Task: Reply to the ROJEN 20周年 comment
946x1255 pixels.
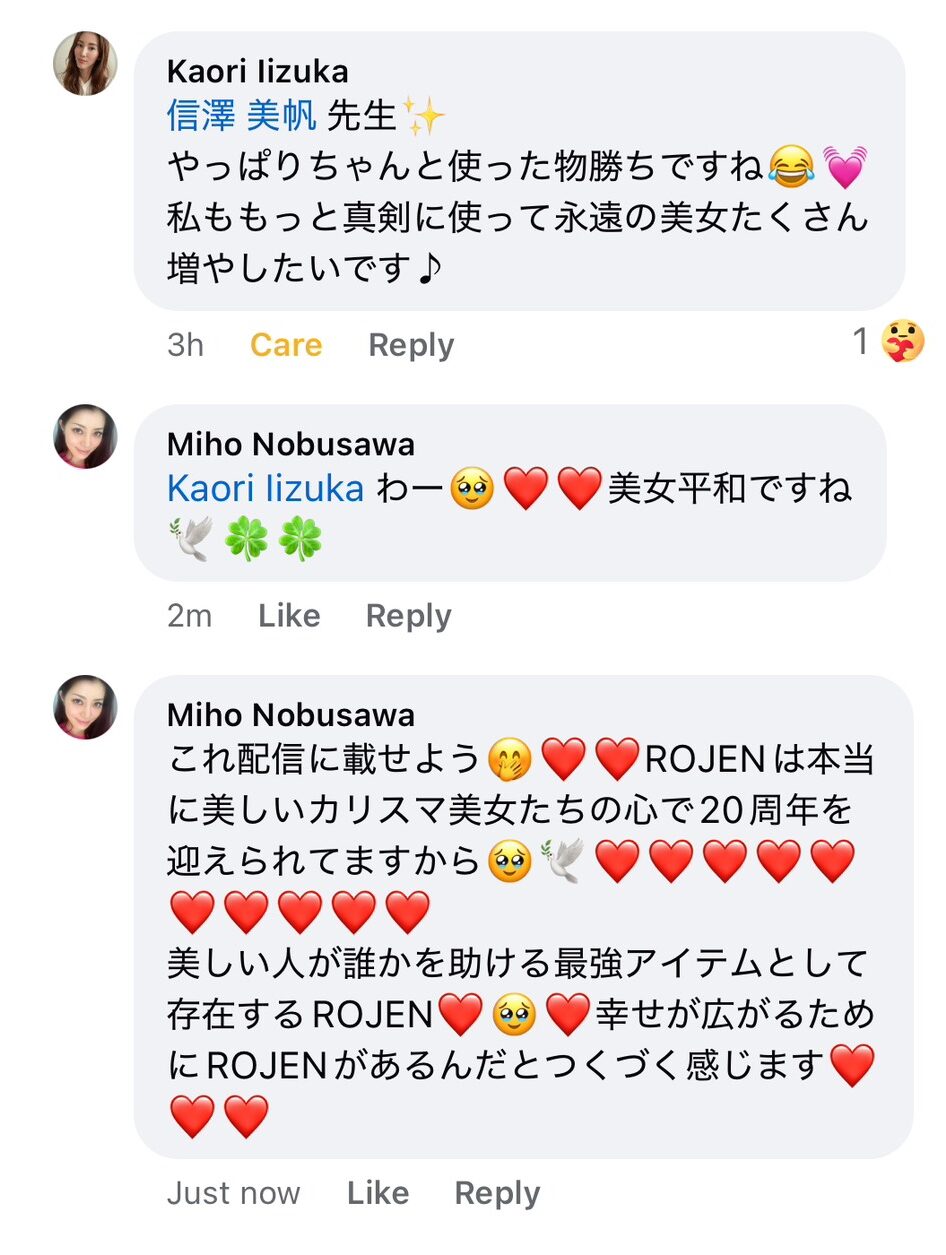Action: pyautogui.click(x=497, y=1193)
